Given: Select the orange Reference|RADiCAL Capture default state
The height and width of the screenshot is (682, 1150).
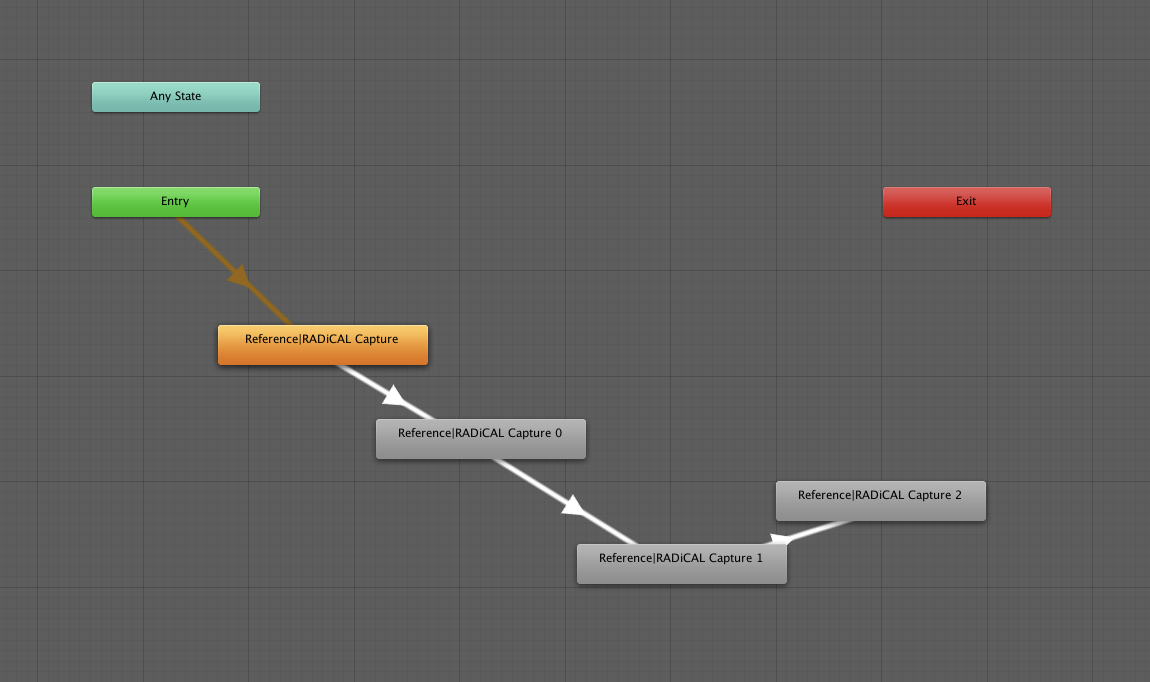Looking at the screenshot, I should [x=323, y=345].
